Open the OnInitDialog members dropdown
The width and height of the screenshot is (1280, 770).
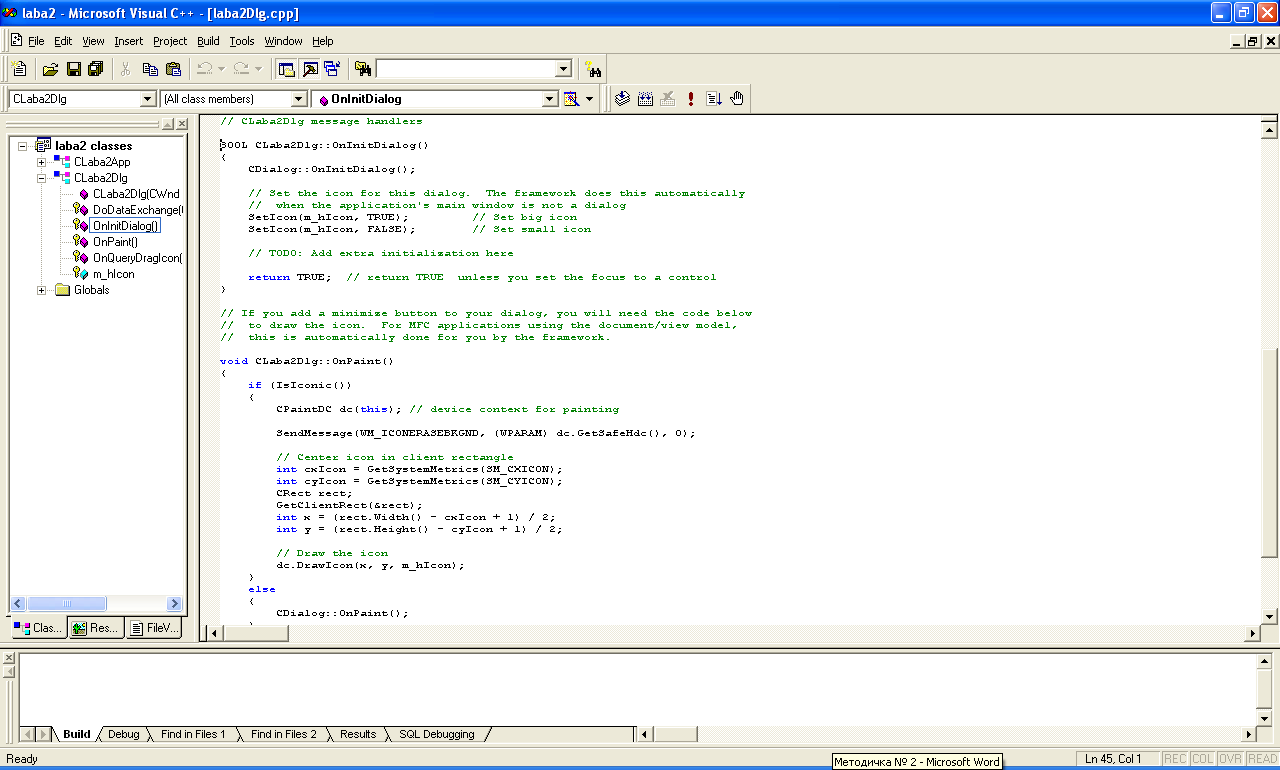point(549,99)
